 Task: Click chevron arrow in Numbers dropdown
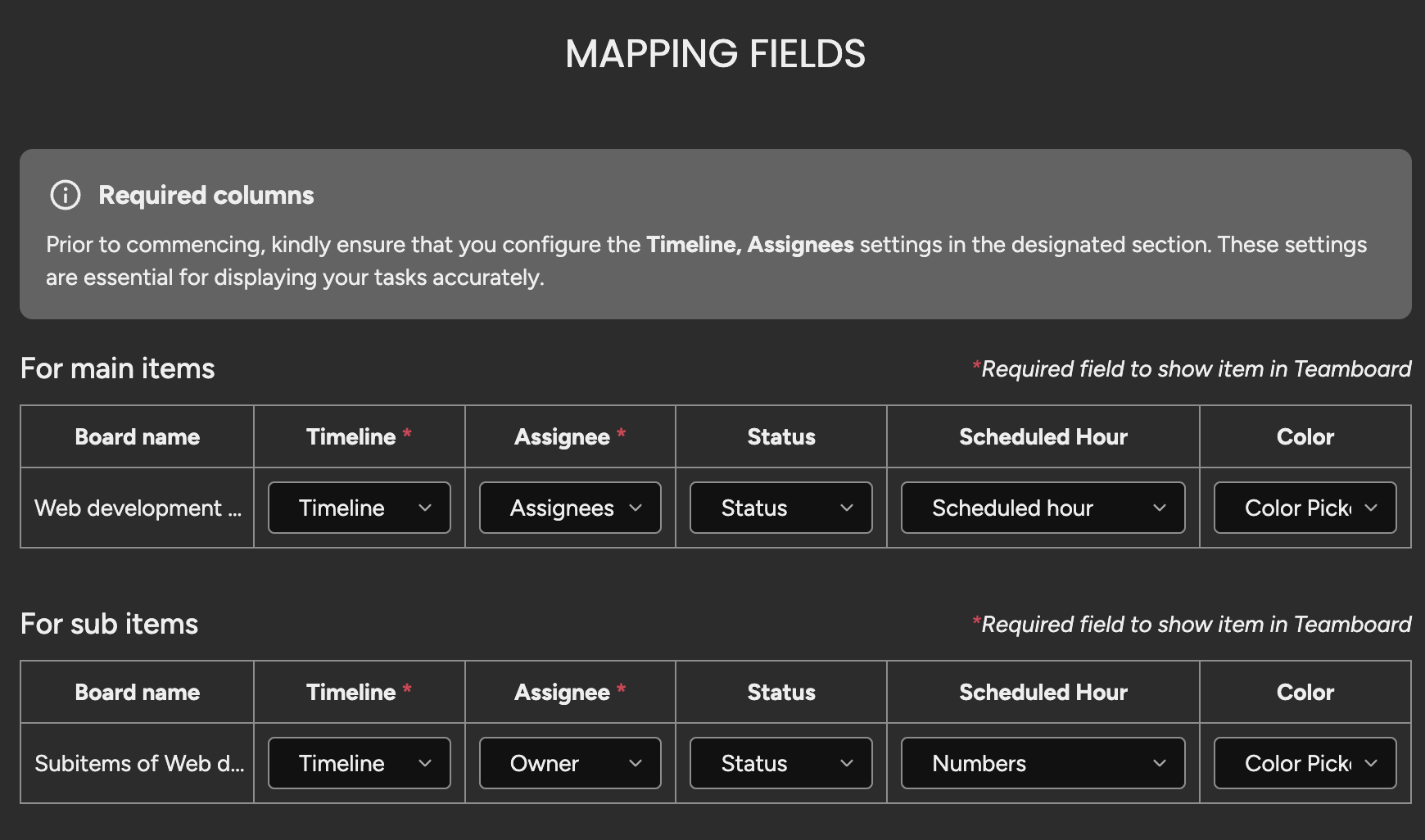tap(1160, 763)
